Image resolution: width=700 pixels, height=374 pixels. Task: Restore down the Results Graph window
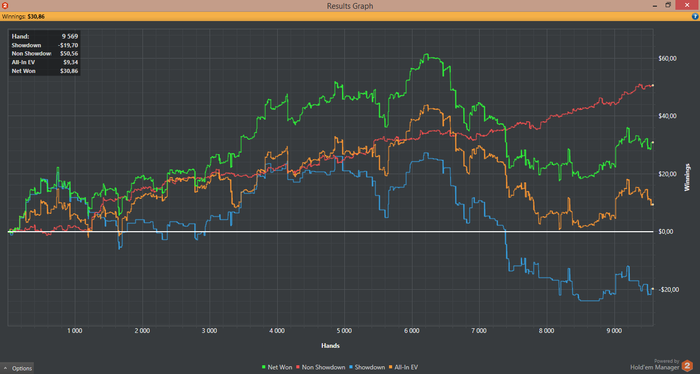point(668,5)
